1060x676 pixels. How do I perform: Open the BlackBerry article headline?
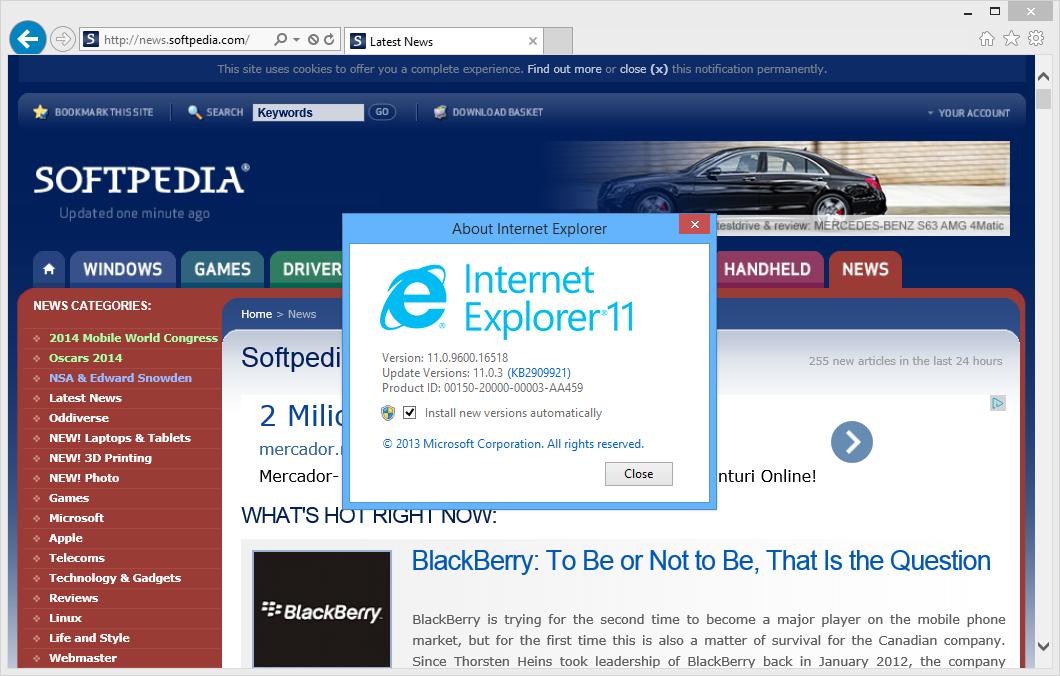coord(701,561)
